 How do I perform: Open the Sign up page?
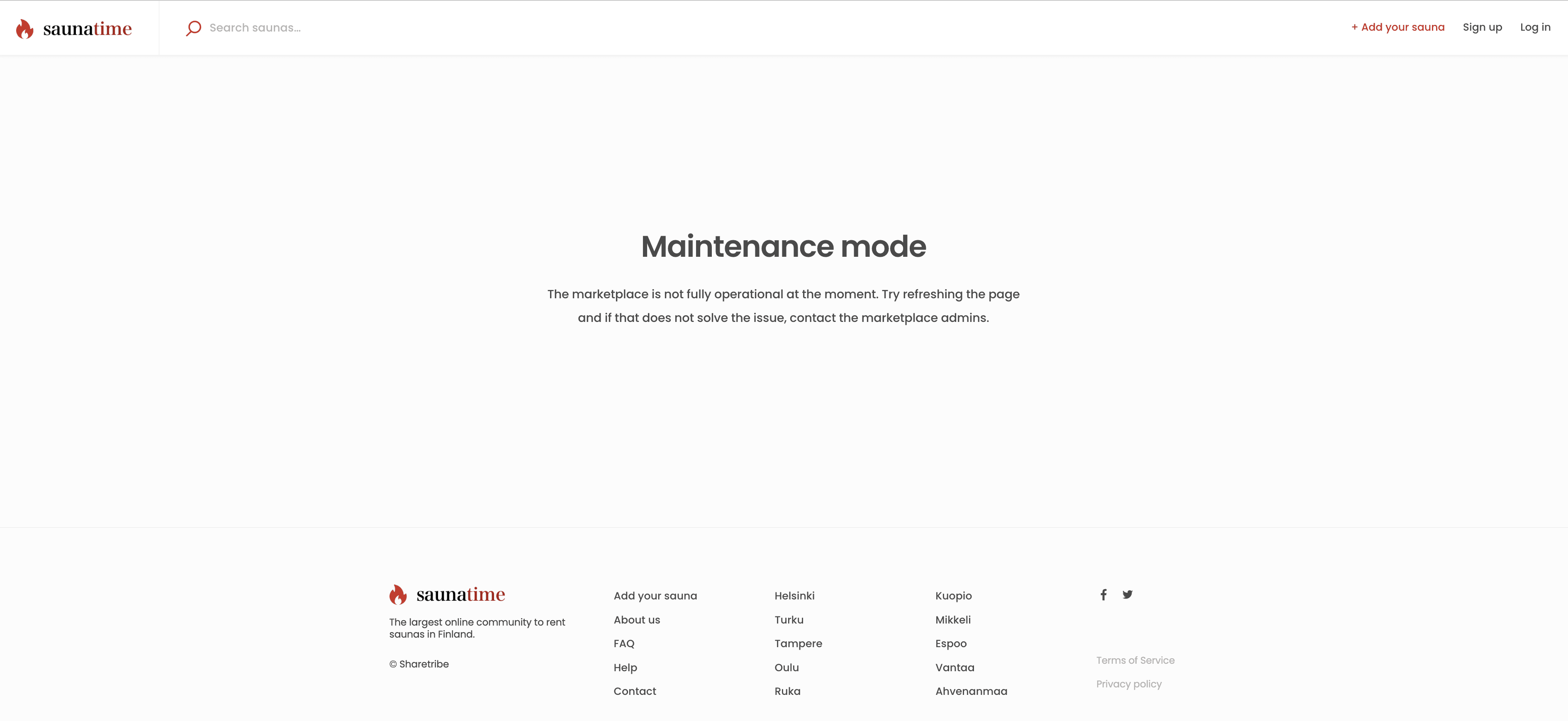[x=1482, y=27]
